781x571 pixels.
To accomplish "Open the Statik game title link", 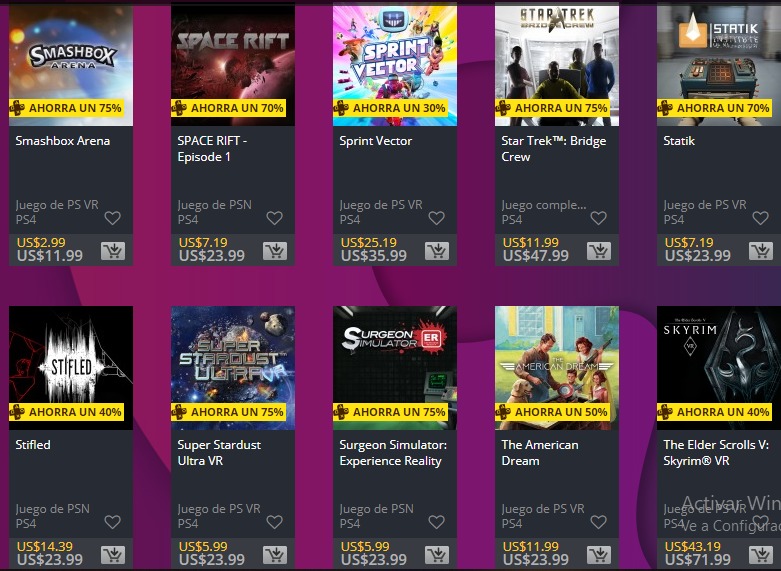I will click(x=679, y=141).
